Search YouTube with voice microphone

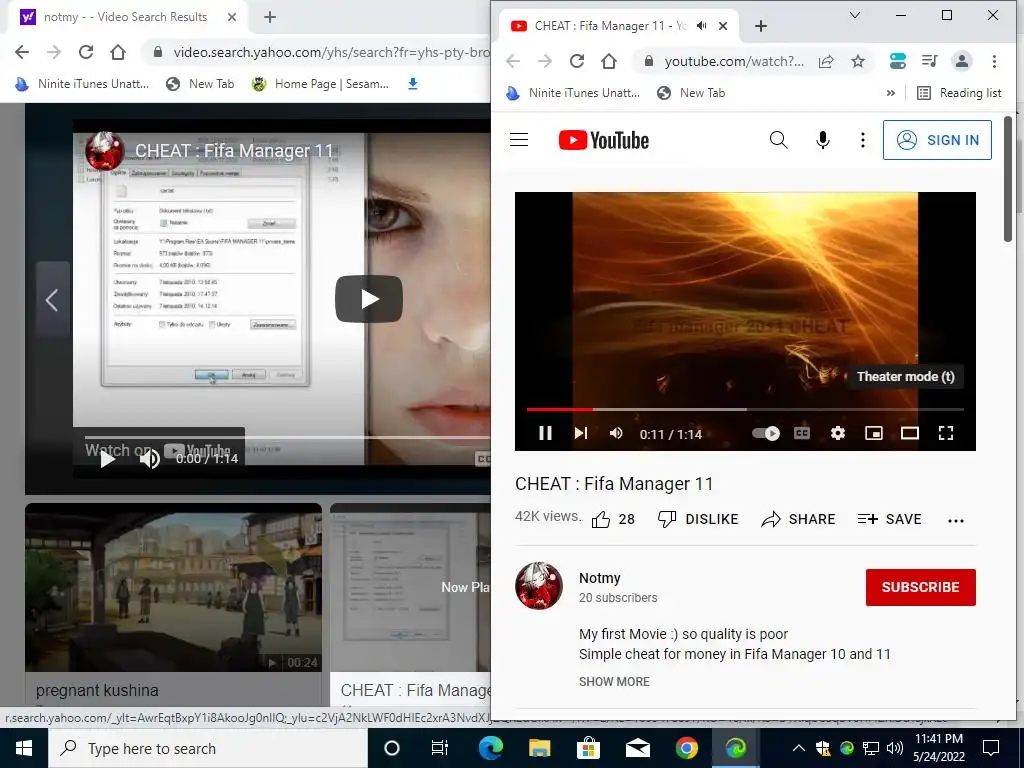(x=822, y=140)
